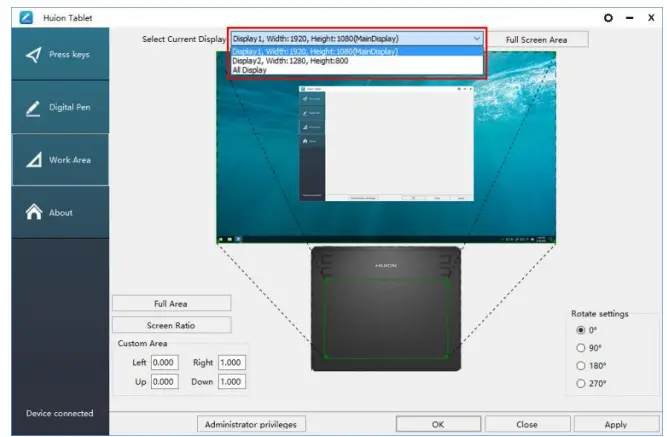Select the 180° rotation radio button

581,366
